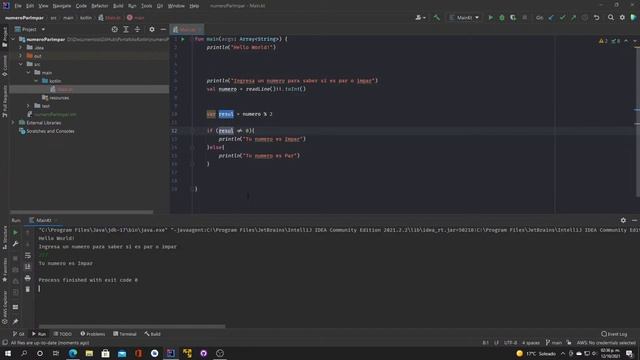This screenshot has width=640, height=360.
Task: Open the Structure side tool window tab
Action: [x=4, y=238]
